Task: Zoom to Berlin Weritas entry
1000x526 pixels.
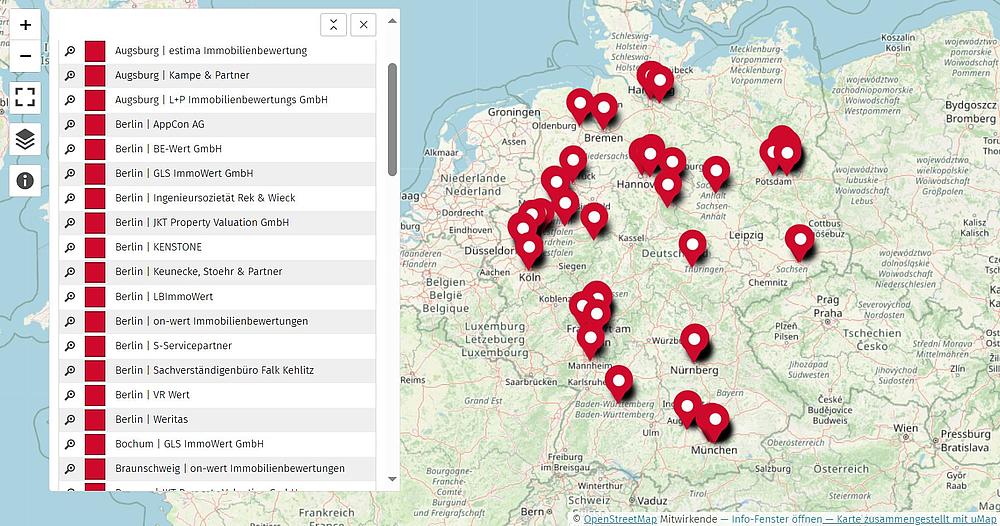Action: pos(70,419)
